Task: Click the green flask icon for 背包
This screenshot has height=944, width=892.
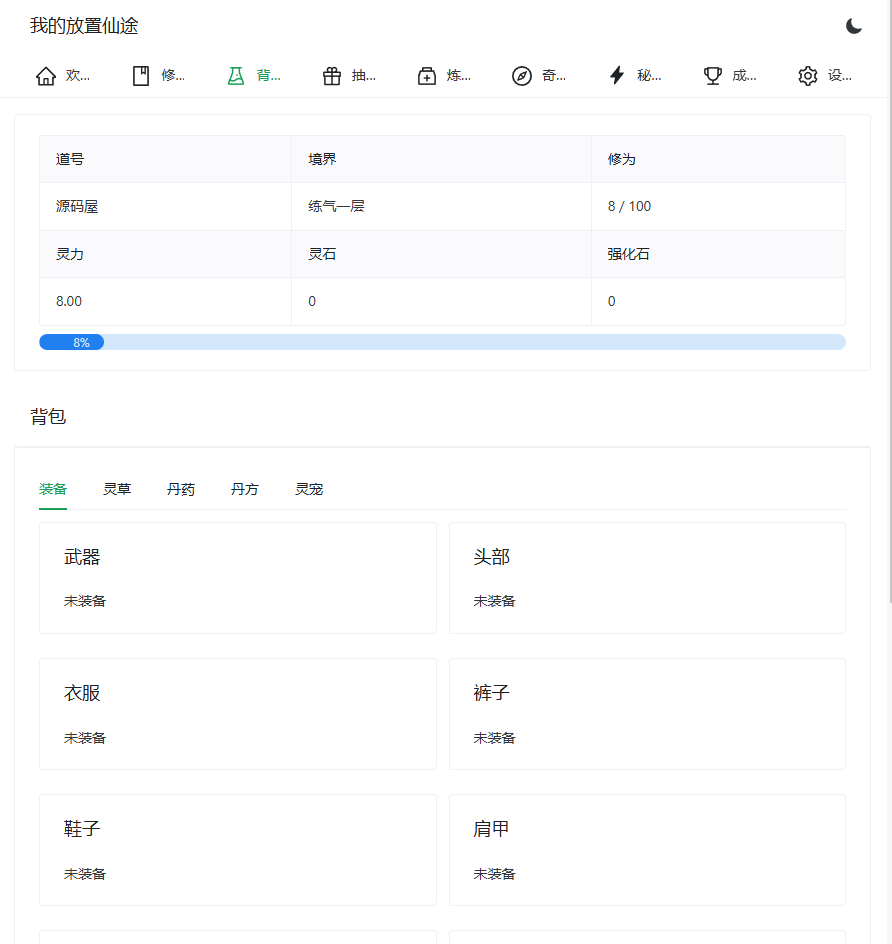Action: [x=234, y=74]
